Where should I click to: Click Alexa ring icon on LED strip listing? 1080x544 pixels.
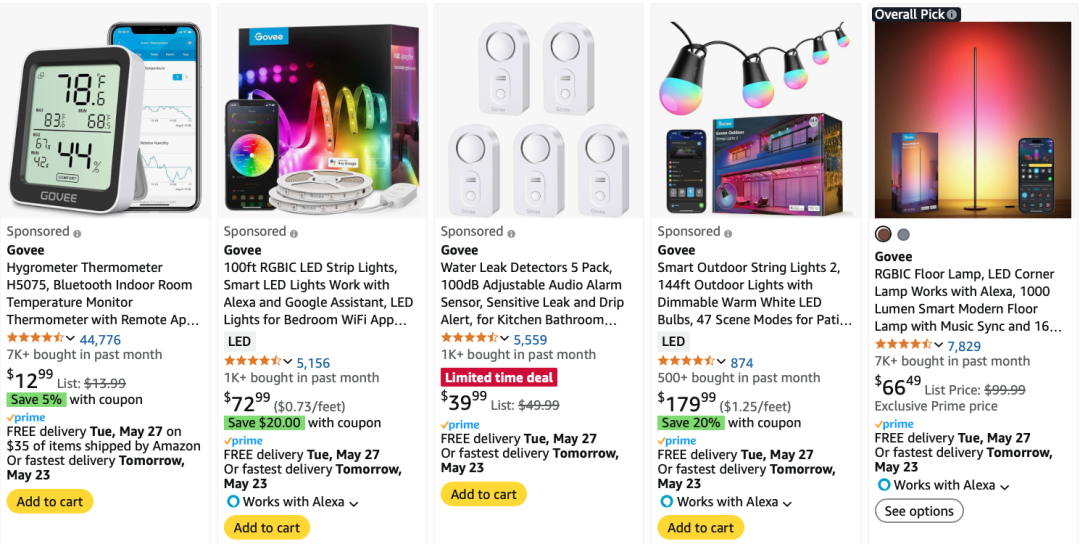point(233,502)
